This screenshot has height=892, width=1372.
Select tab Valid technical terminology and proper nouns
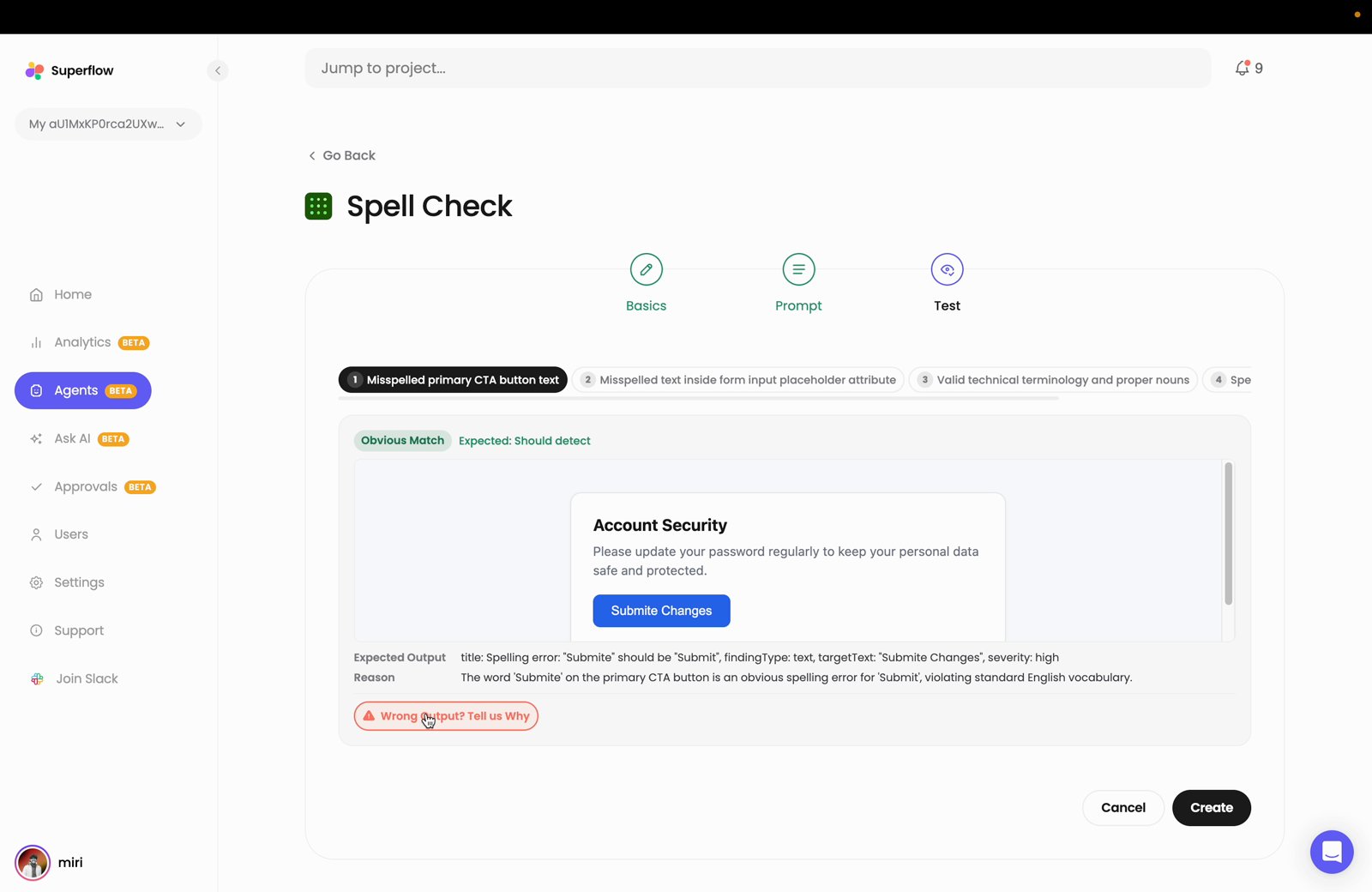click(x=1053, y=380)
